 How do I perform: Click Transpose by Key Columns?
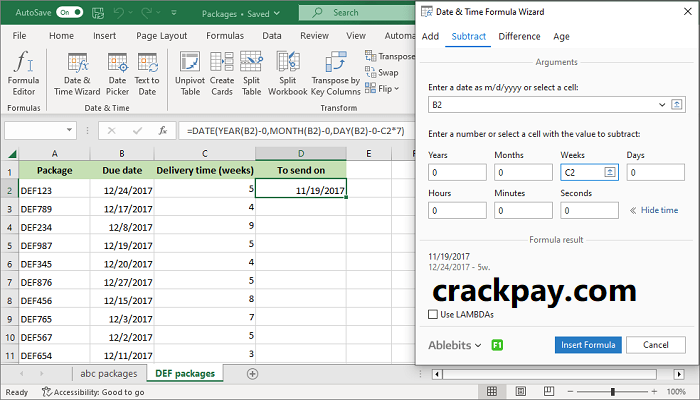[x=336, y=74]
